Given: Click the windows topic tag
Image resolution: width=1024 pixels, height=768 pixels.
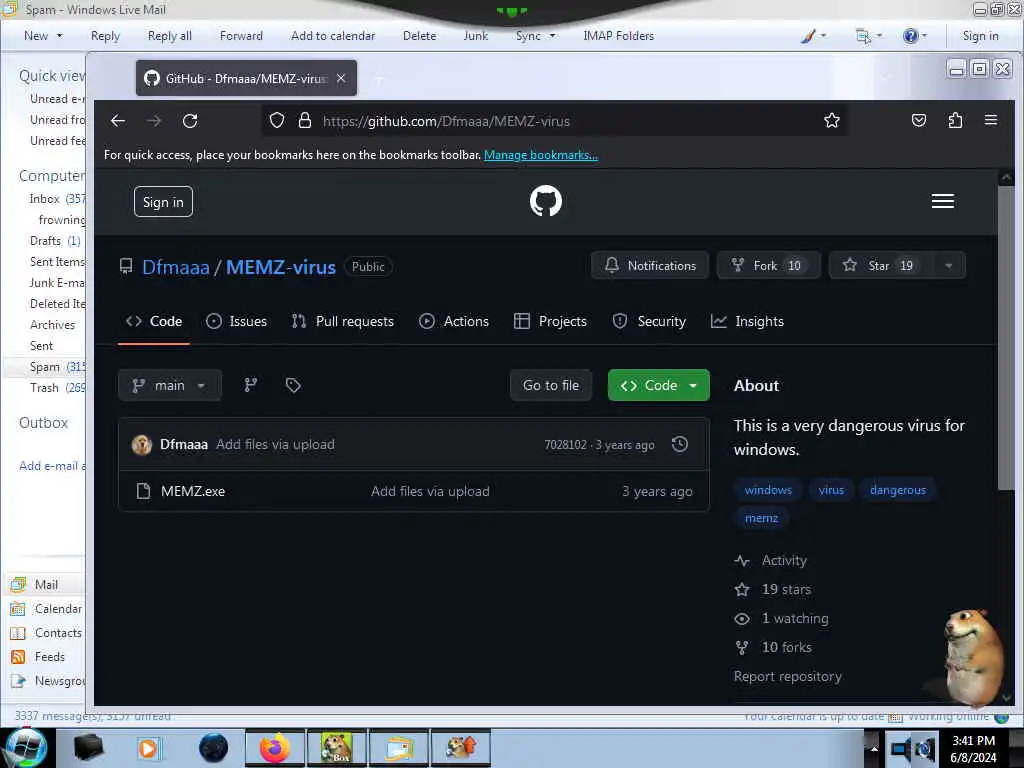Looking at the screenshot, I should 768,490.
